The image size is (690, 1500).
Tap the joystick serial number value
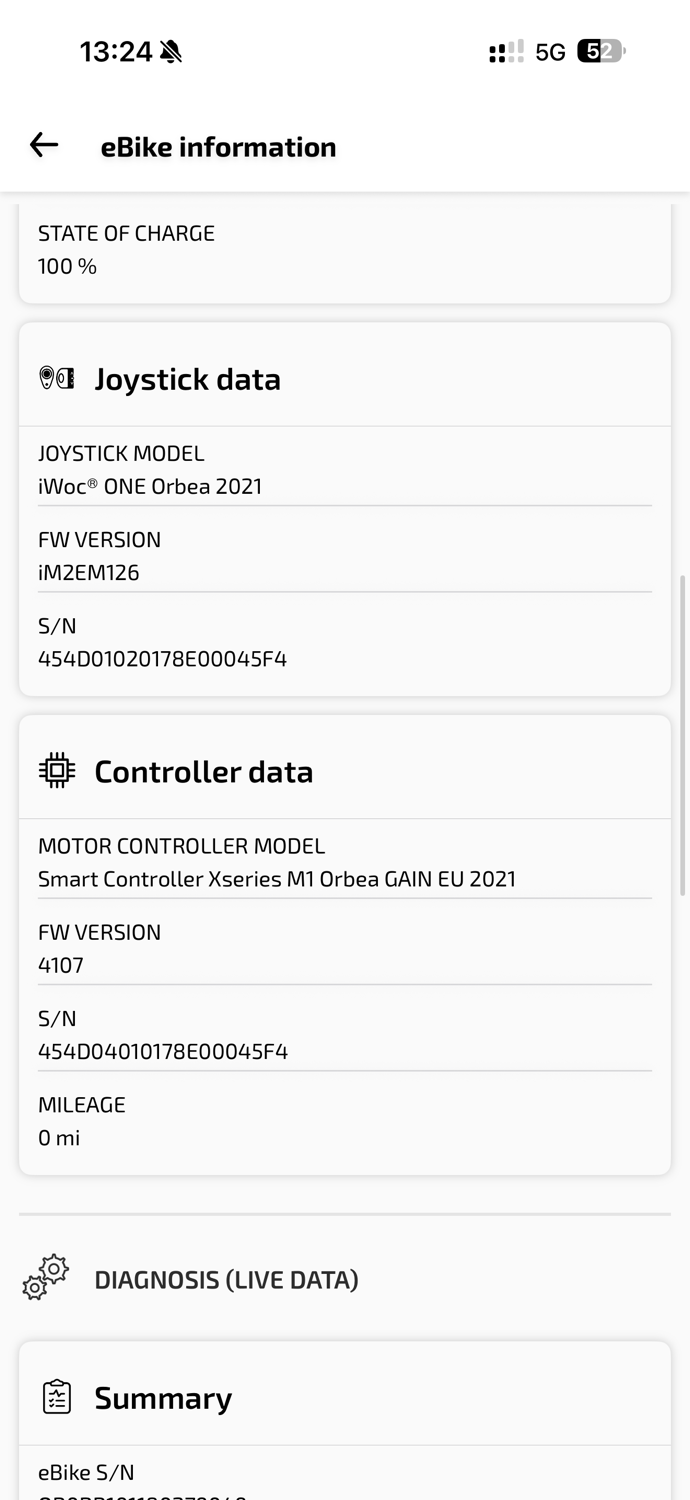[x=162, y=659]
